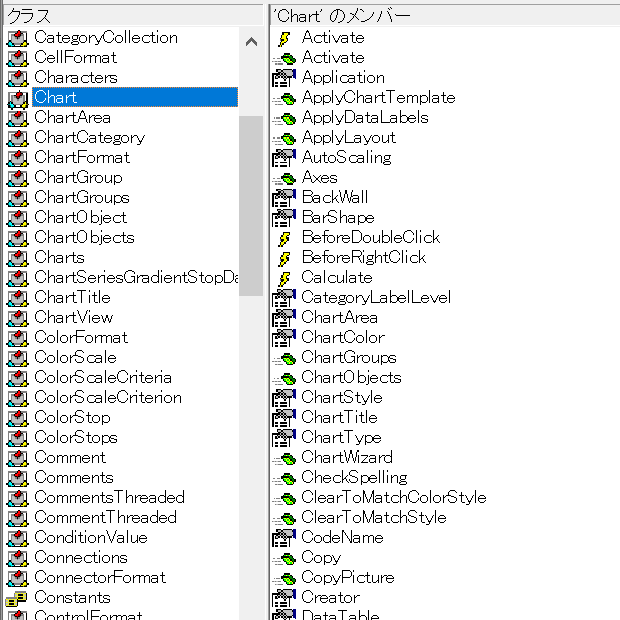Click the property icon beside ChartColor
620x620 pixels.
[284, 338]
